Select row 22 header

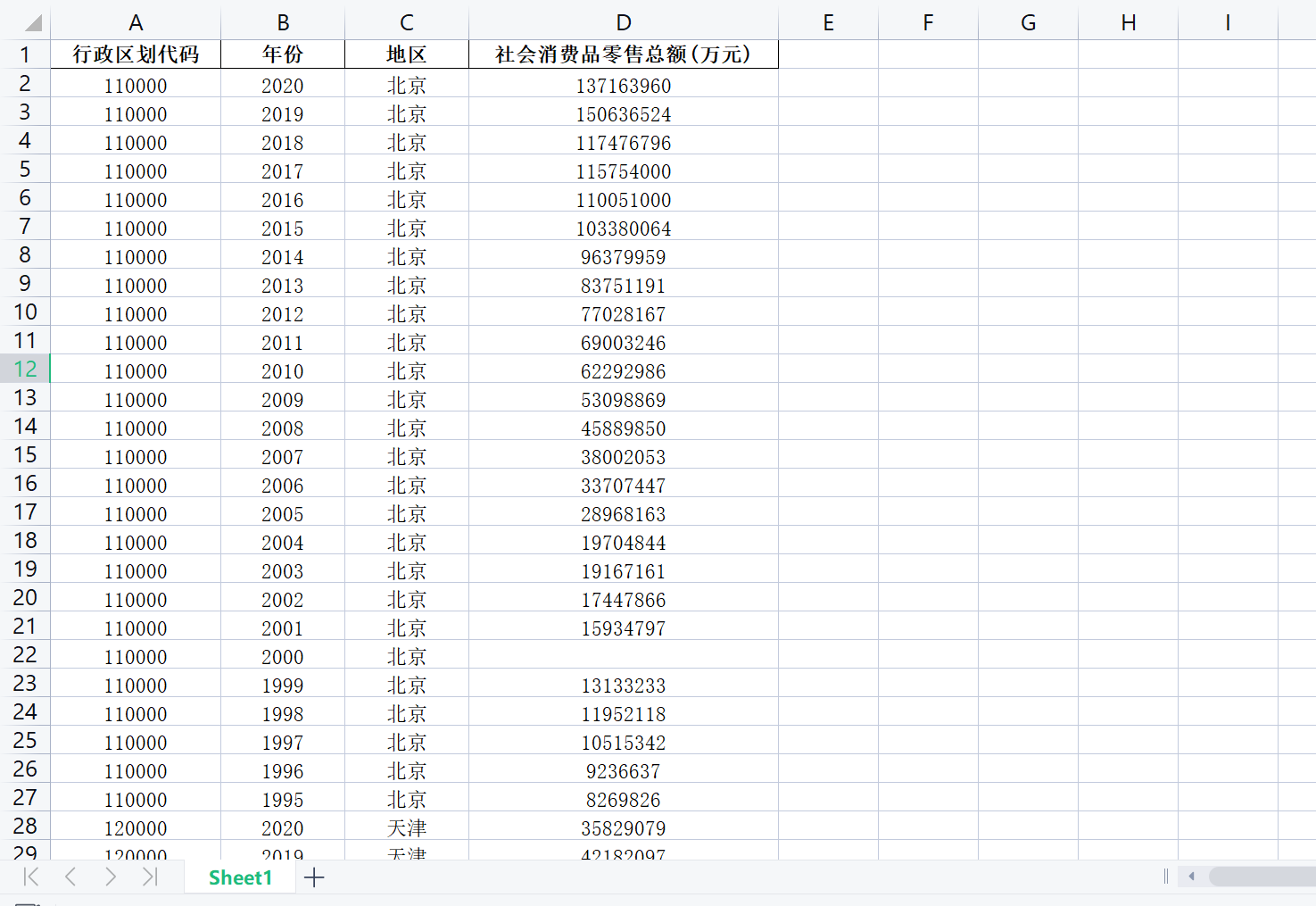[x=25, y=654]
